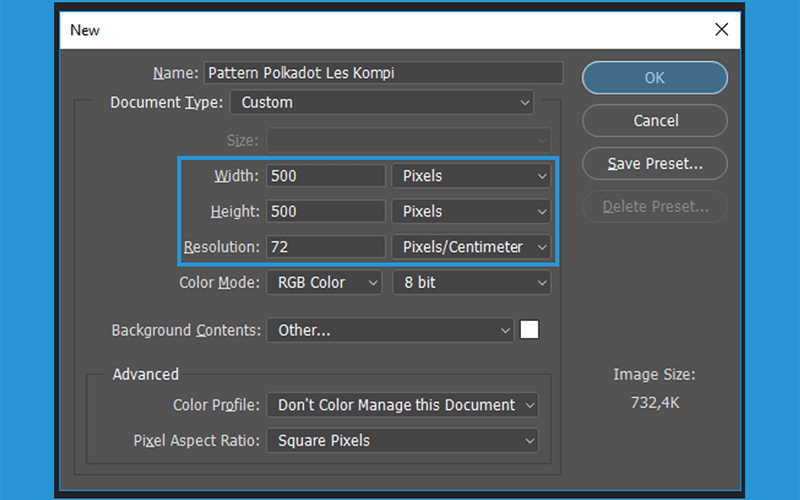This screenshot has height=500, width=800.
Task: Open the Pixel Aspect Ratio dropdown
Action: [402, 440]
